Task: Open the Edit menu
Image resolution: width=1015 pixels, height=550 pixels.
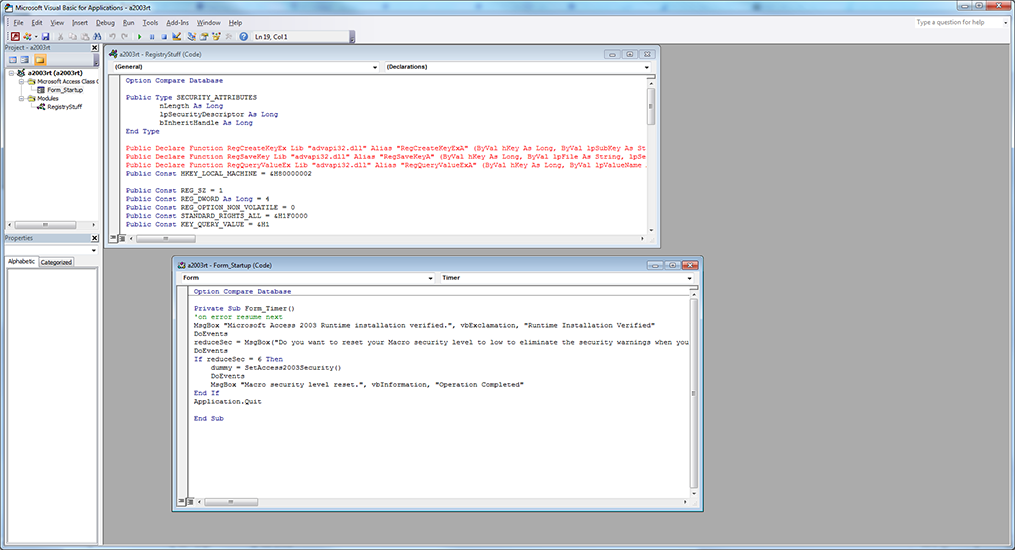Action: [37, 23]
